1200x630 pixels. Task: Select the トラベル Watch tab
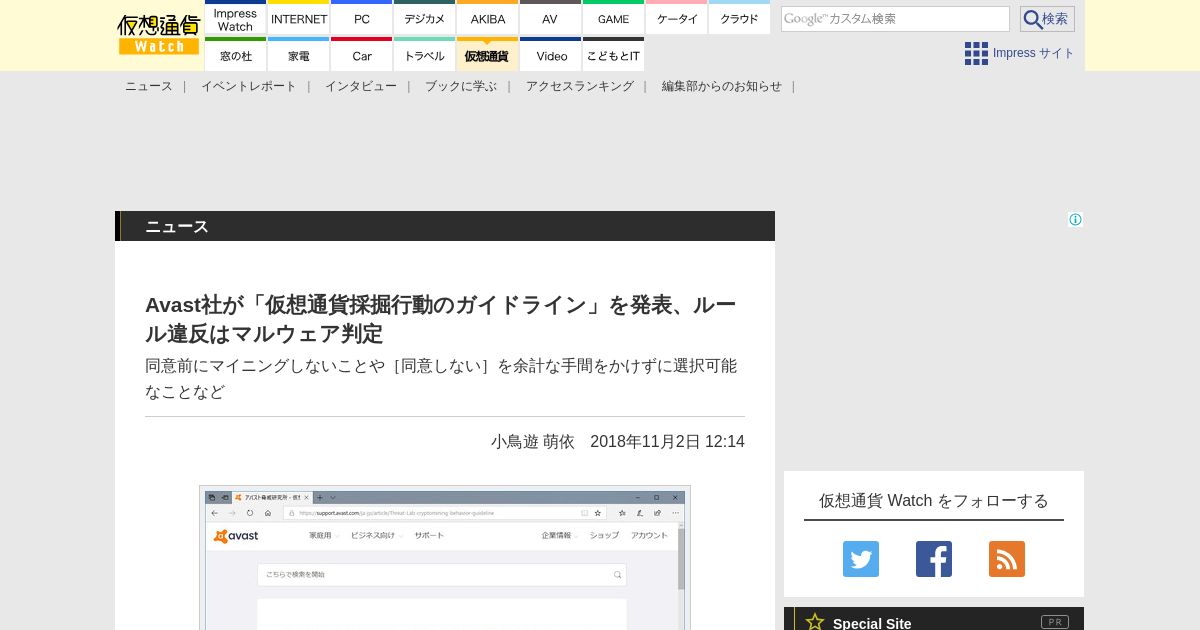coord(425,55)
